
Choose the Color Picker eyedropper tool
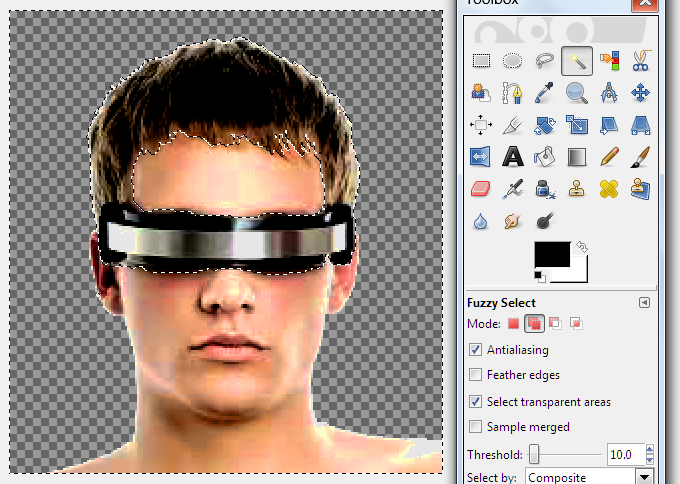click(x=544, y=93)
